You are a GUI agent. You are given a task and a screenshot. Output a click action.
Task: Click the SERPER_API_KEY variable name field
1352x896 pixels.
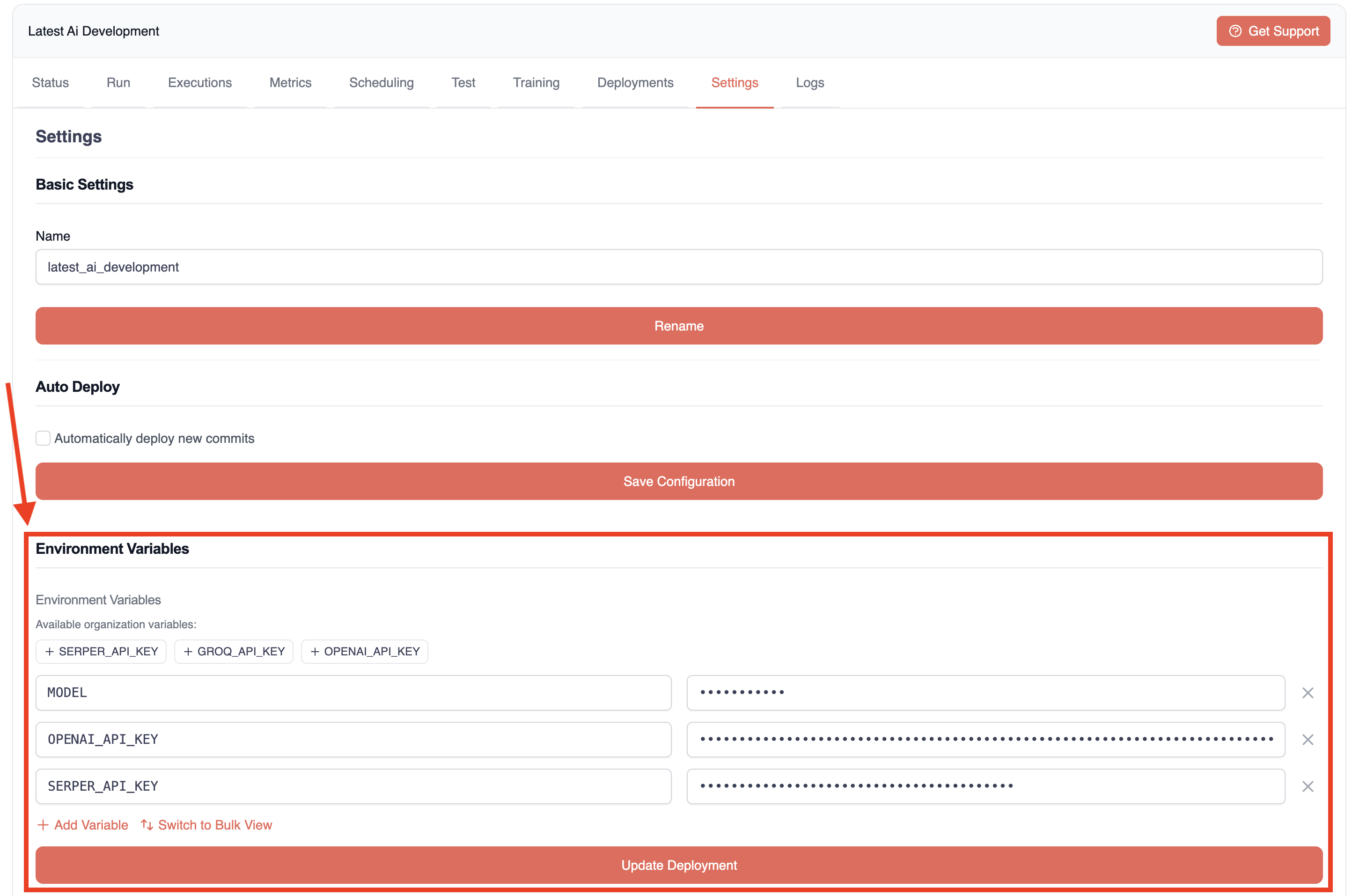(353, 786)
